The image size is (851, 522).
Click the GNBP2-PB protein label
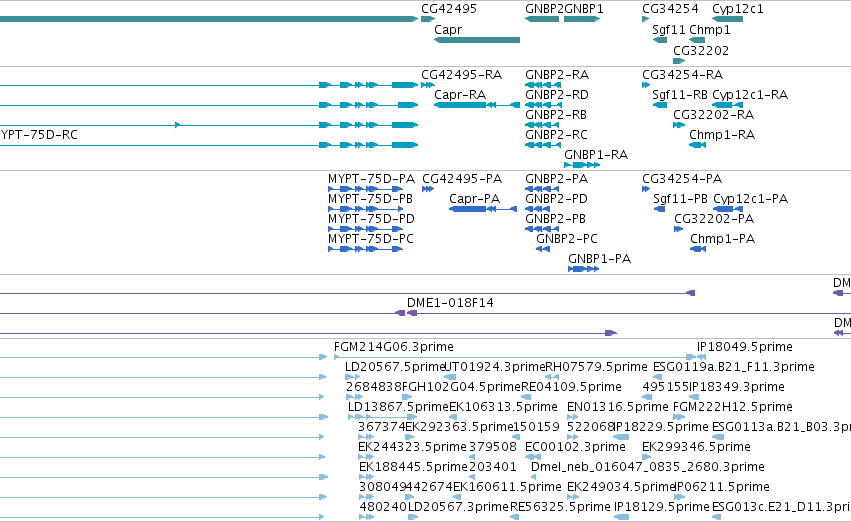[x=555, y=219]
